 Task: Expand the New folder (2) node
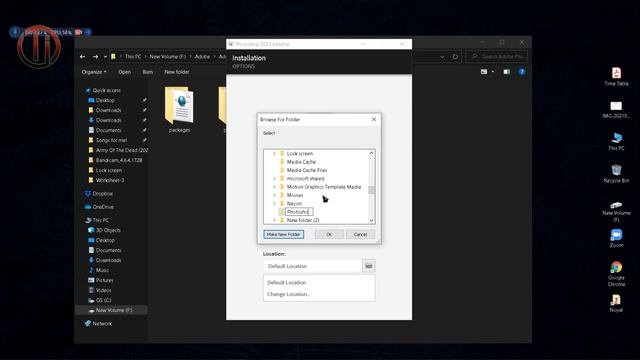click(x=274, y=220)
